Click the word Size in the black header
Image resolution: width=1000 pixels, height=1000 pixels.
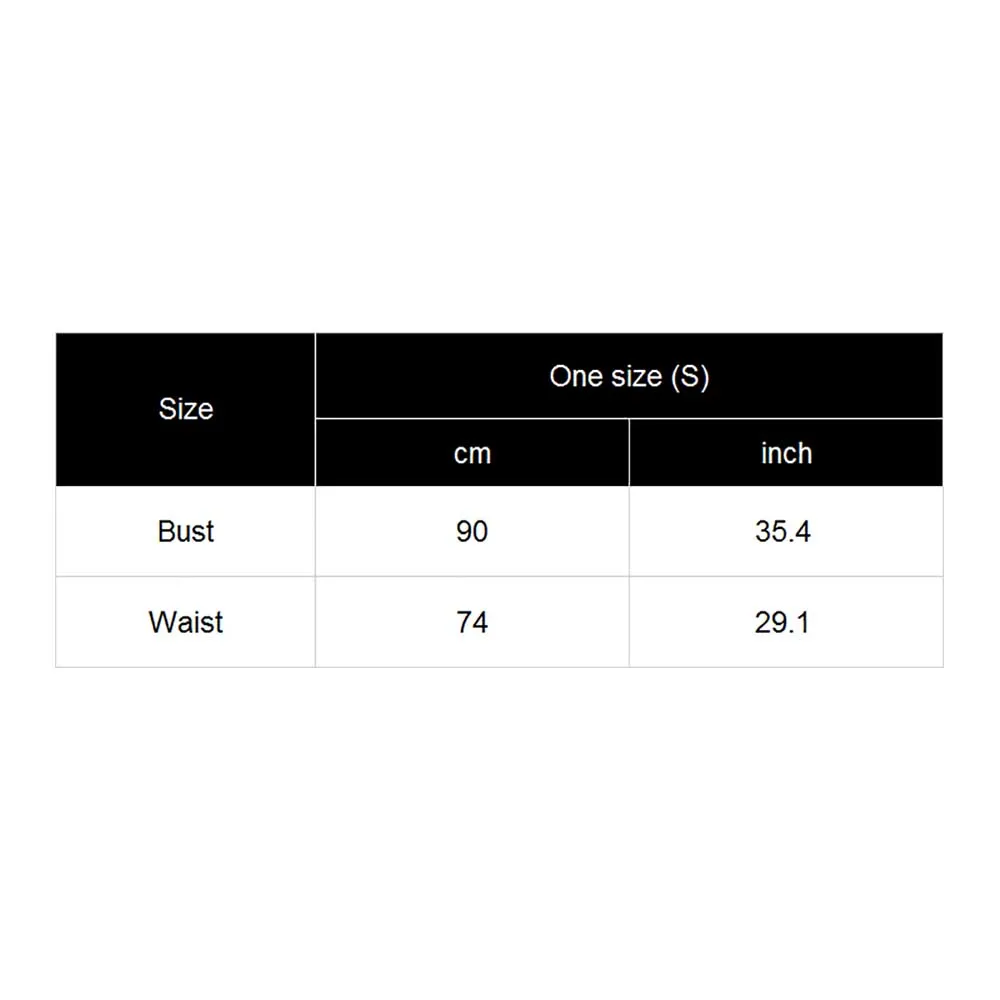(186, 409)
